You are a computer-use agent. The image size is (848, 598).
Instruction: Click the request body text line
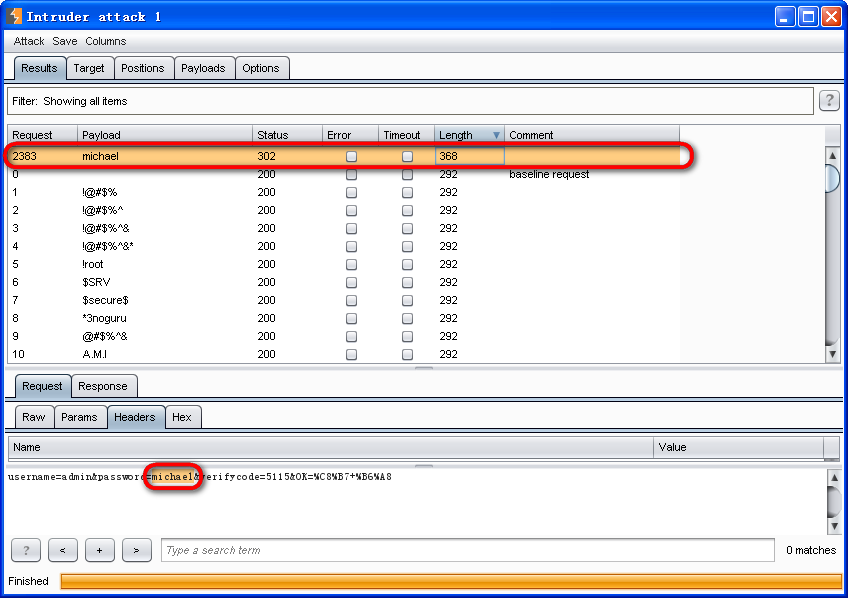pyautogui.click(x=200, y=476)
